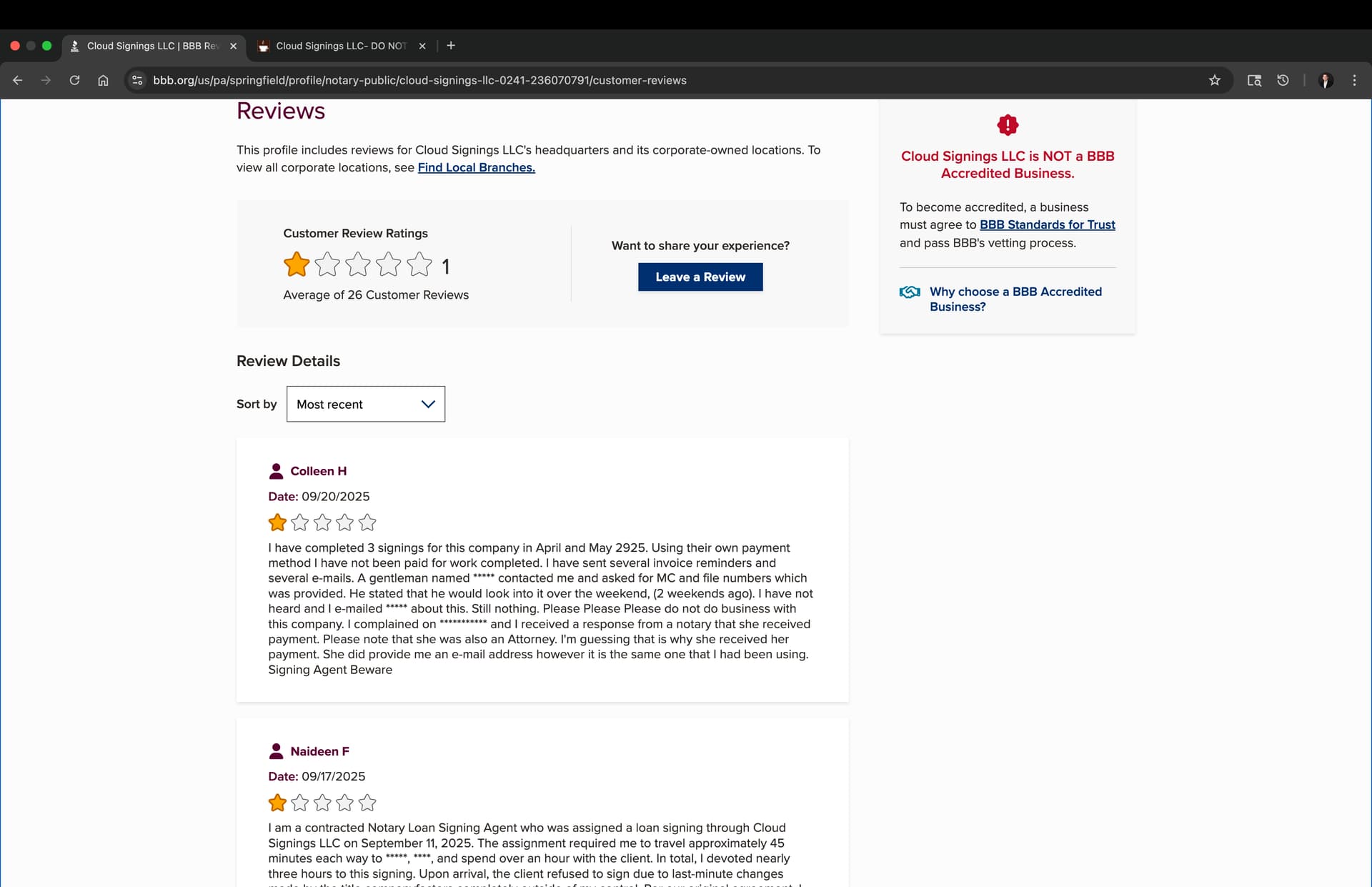The width and height of the screenshot is (1372, 887).
Task: Open the browser three-dot menu
Action: [x=1354, y=80]
